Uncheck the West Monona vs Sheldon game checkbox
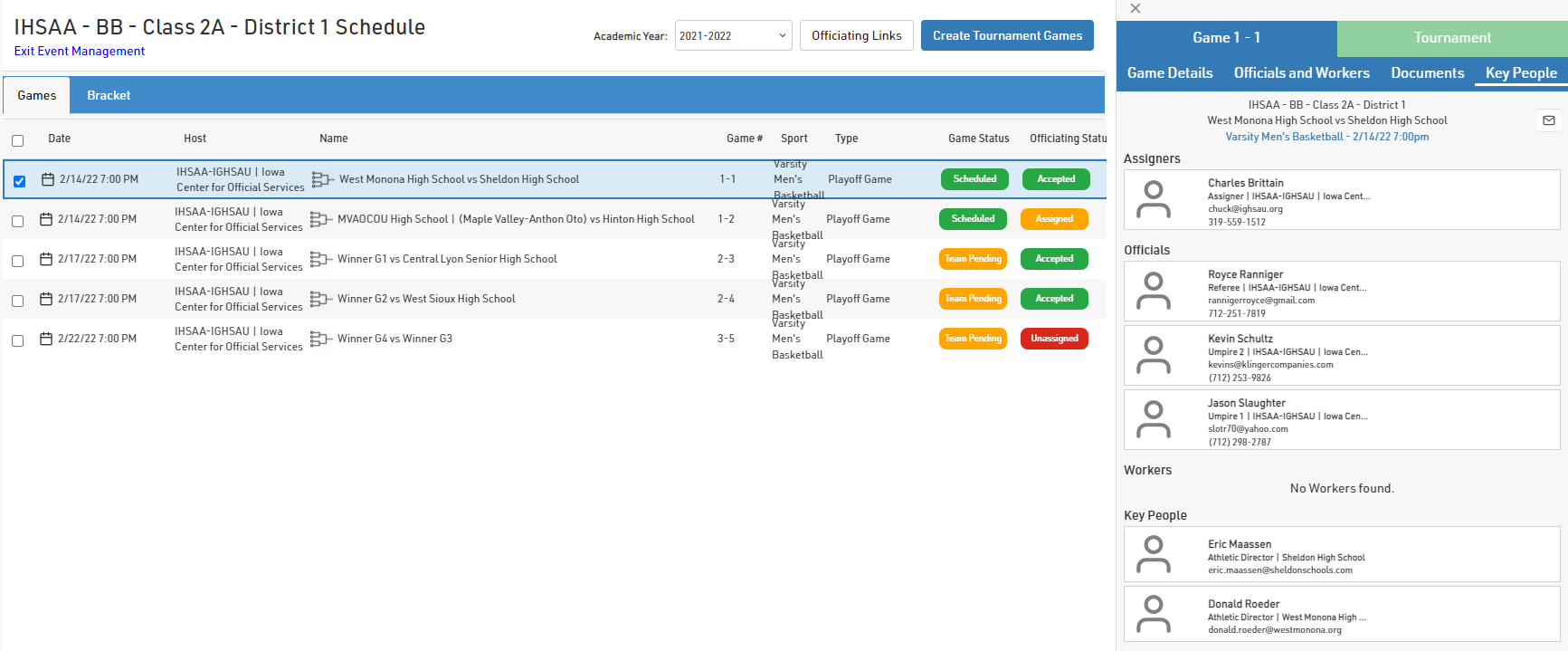The image size is (1568, 651). [x=19, y=181]
